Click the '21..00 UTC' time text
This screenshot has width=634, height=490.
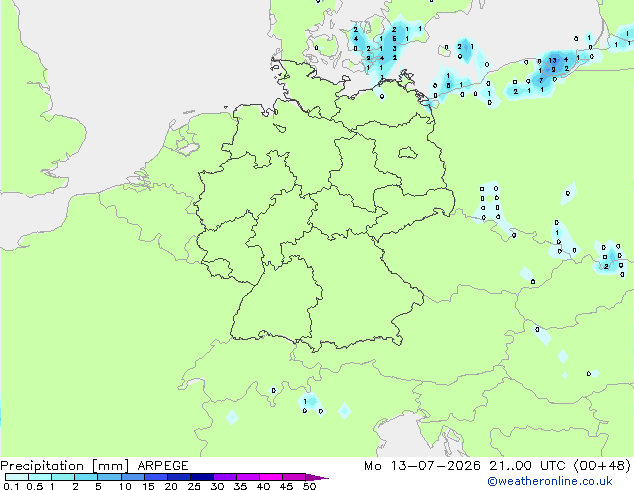point(527,466)
